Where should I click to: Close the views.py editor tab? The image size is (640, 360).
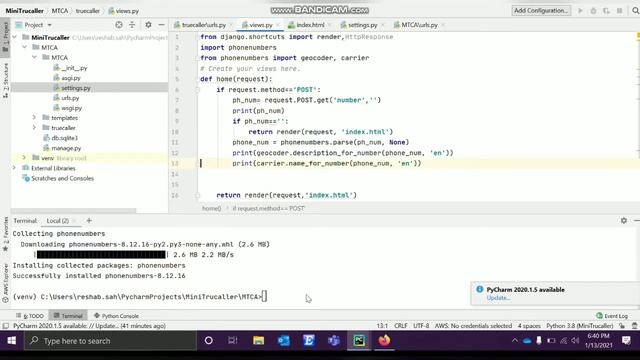pyautogui.click(x=278, y=25)
